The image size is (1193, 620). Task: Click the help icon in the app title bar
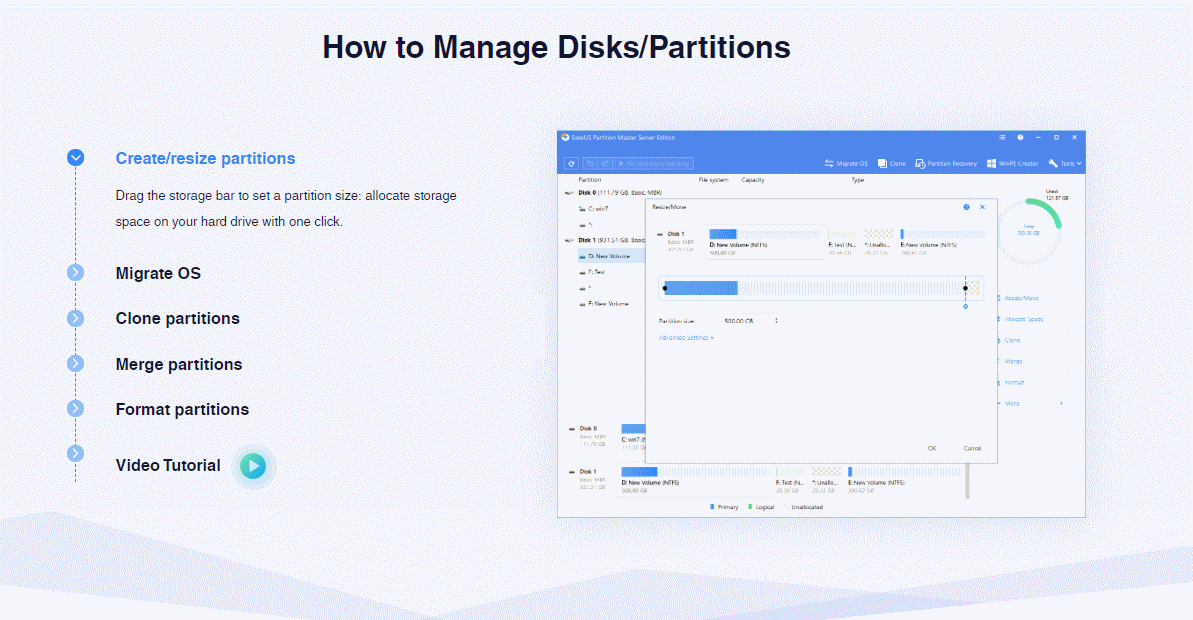click(x=1020, y=138)
